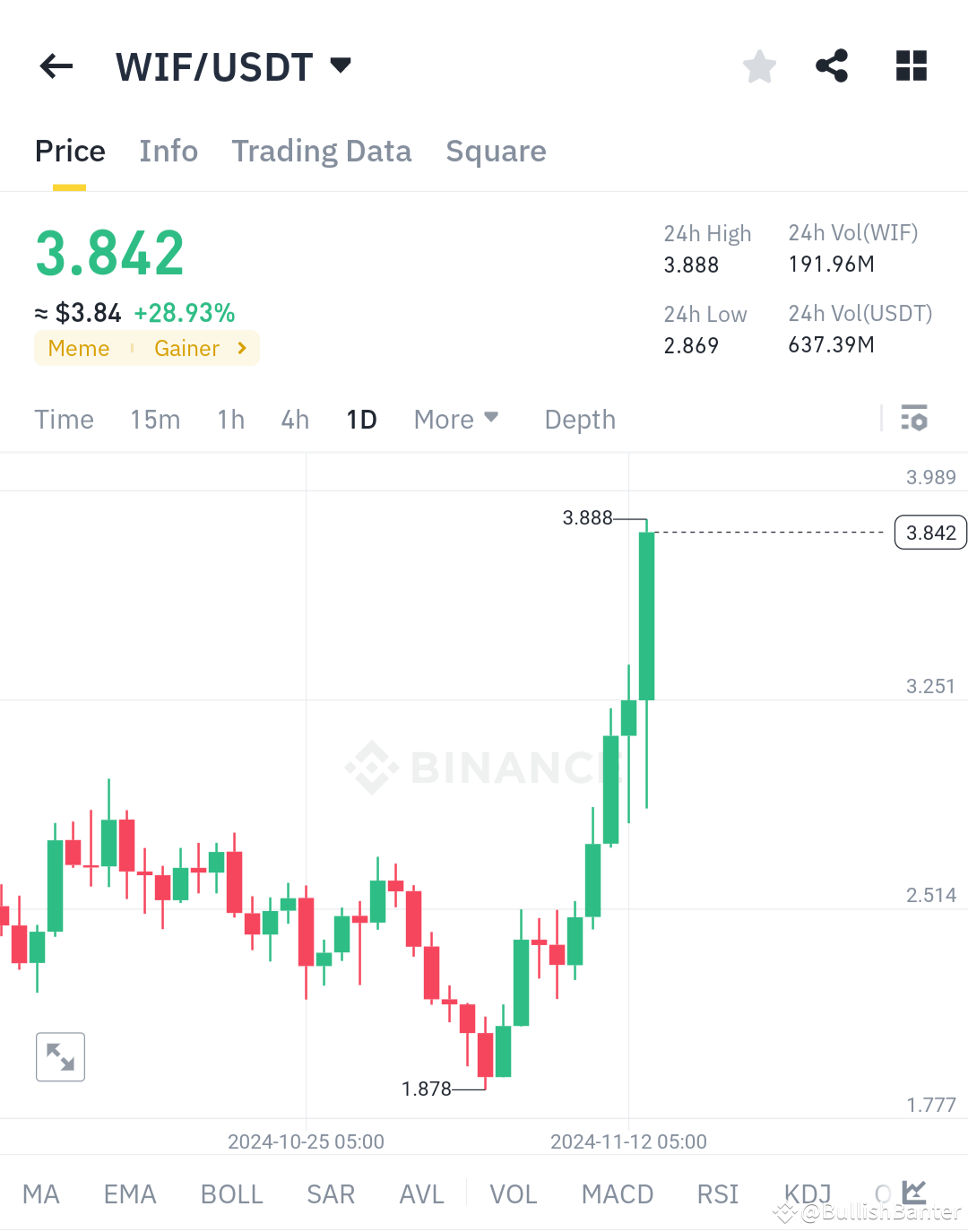Enable the BOLL indicator overlay
The image size is (968, 1232).
[231, 1193]
